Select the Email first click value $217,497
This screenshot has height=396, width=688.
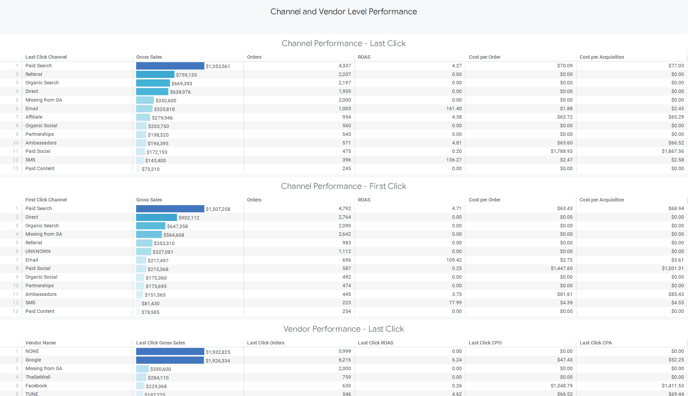[x=158, y=260]
